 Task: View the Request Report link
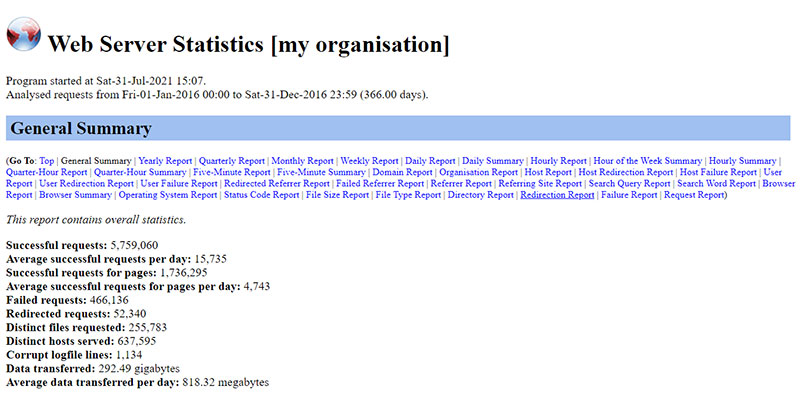(694, 194)
